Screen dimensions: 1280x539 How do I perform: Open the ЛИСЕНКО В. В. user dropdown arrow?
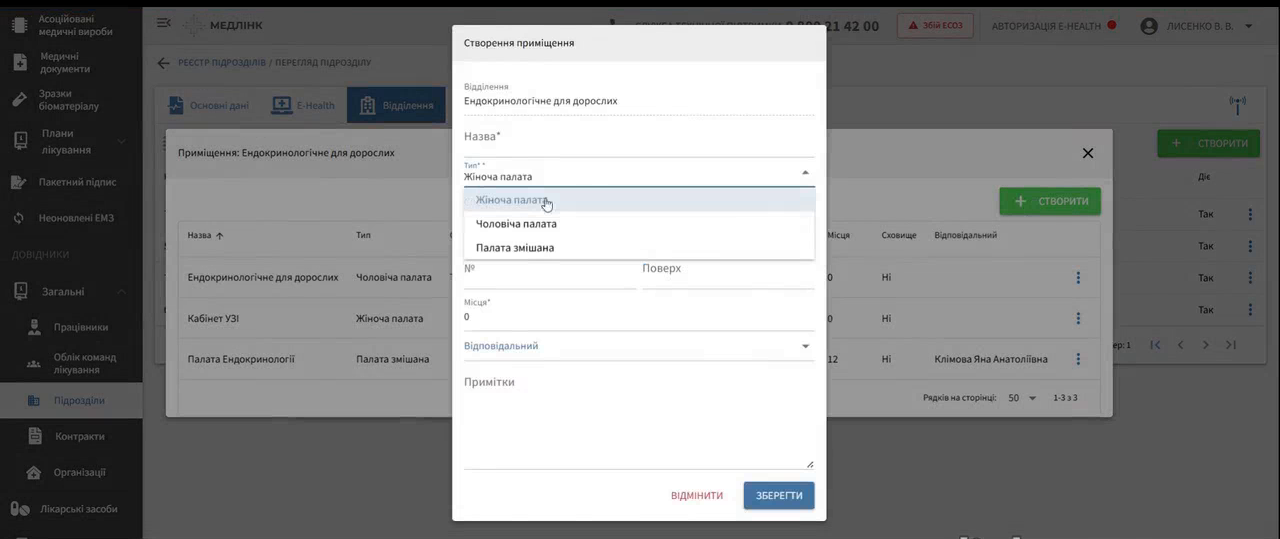click(x=1248, y=26)
